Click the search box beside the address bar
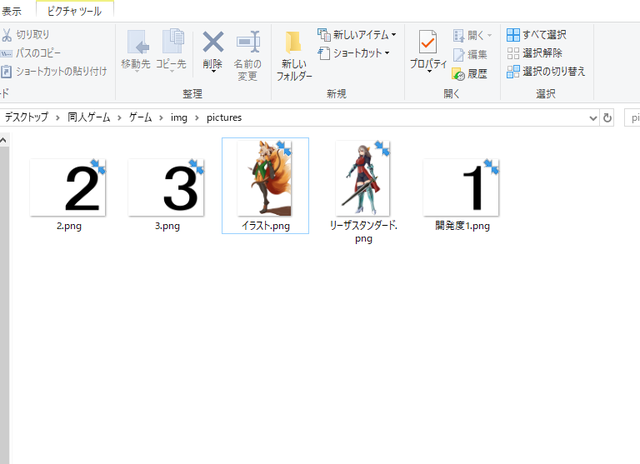 pos(632,118)
